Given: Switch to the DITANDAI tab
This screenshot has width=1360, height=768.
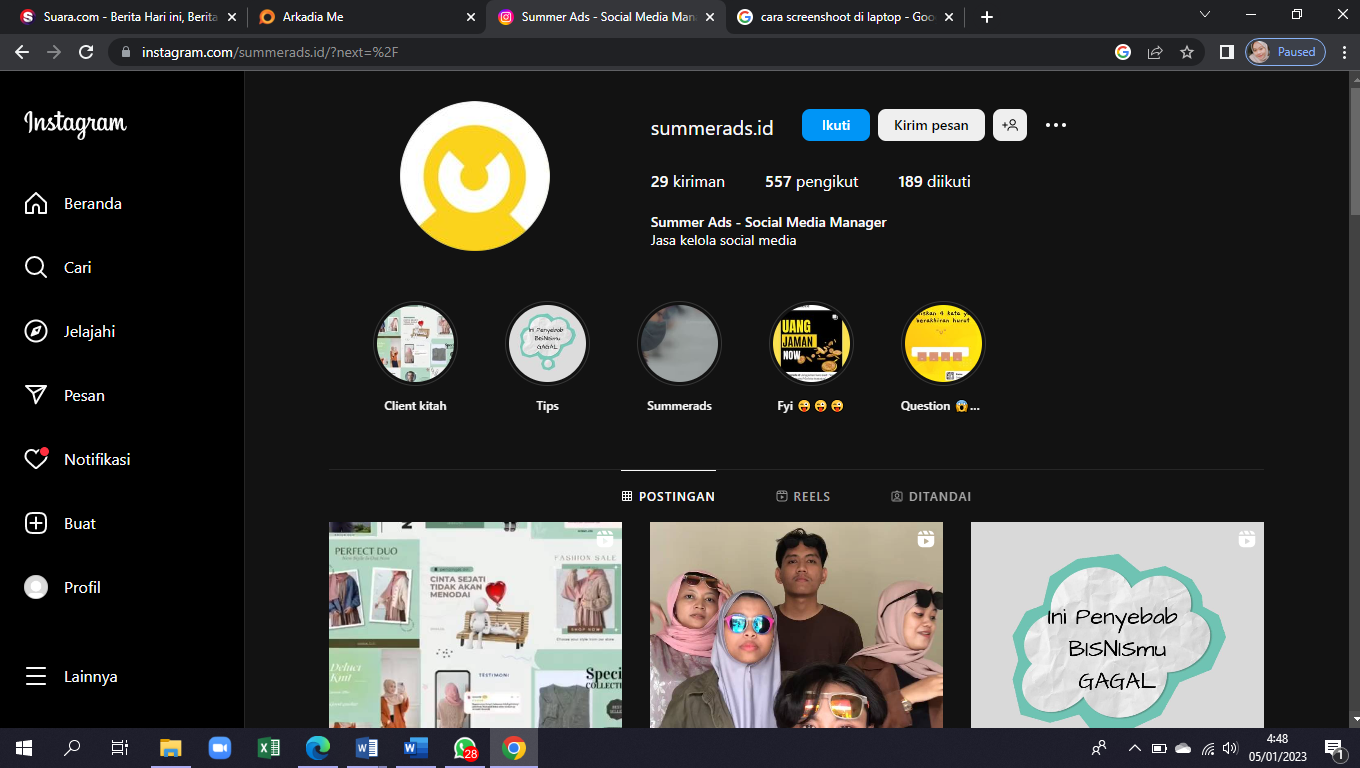Looking at the screenshot, I should [x=930, y=497].
